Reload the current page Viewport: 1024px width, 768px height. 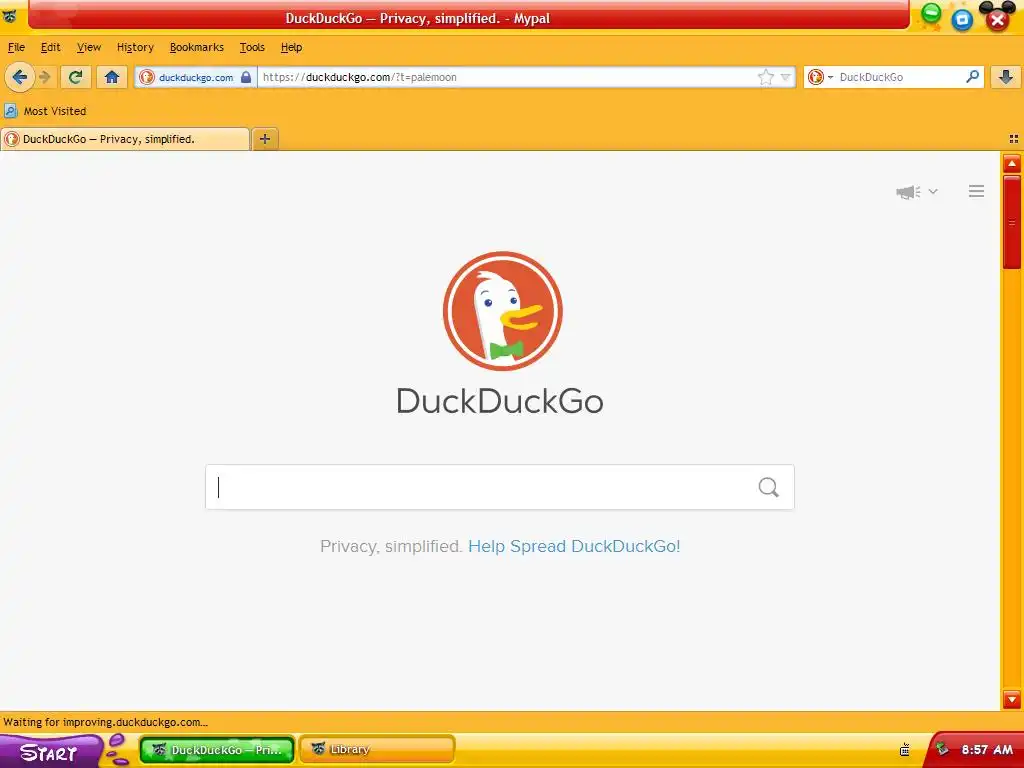75,77
